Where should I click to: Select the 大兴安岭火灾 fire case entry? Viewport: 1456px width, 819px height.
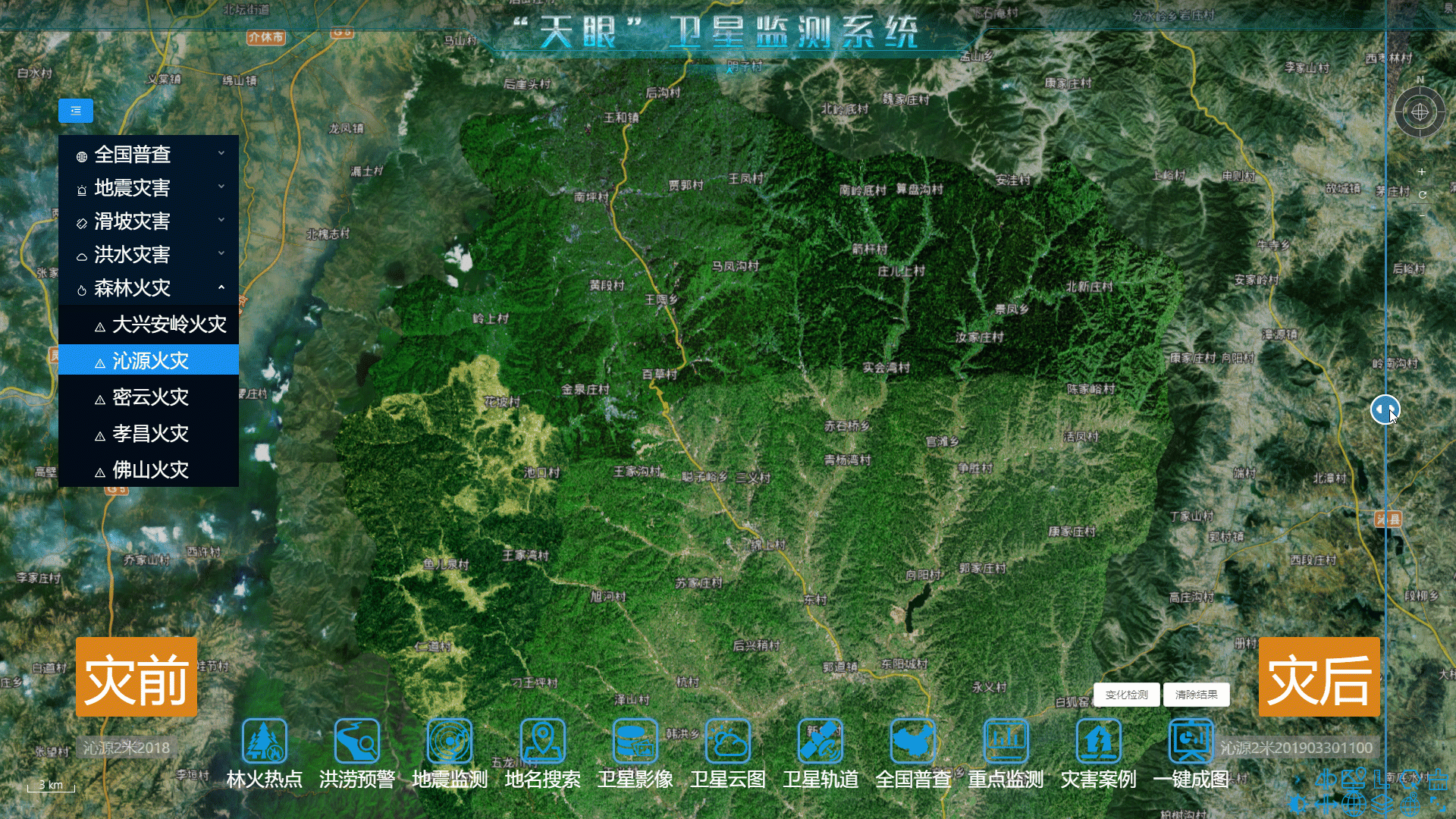coord(167,324)
